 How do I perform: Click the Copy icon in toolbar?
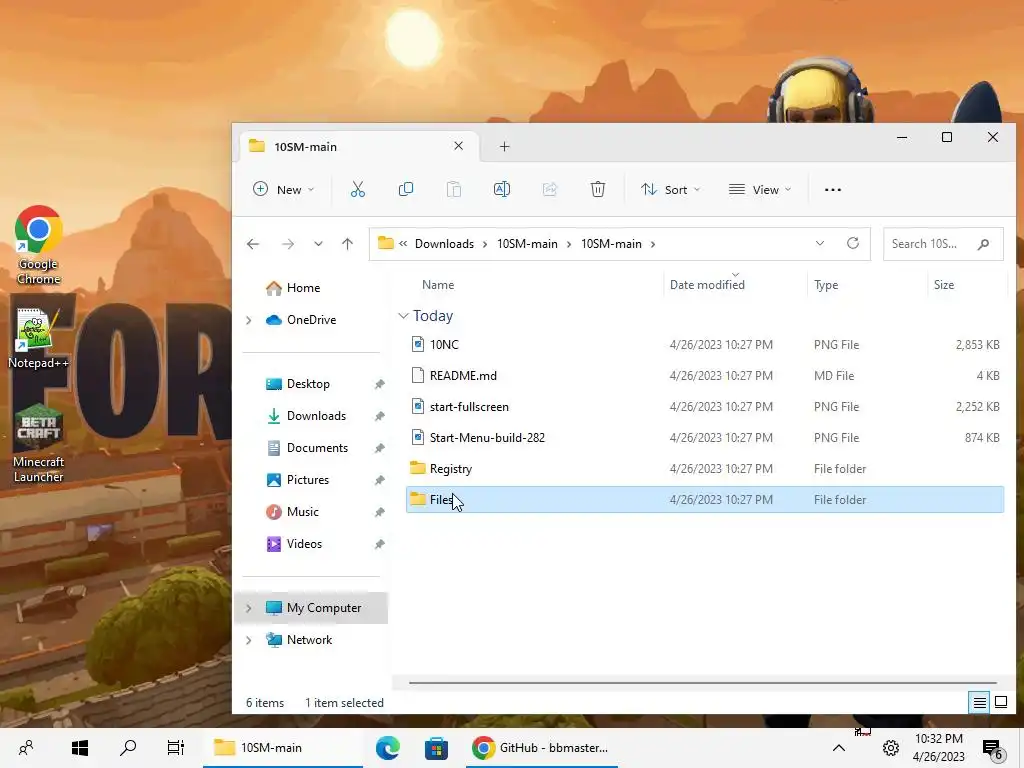pyautogui.click(x=406, y=189)
